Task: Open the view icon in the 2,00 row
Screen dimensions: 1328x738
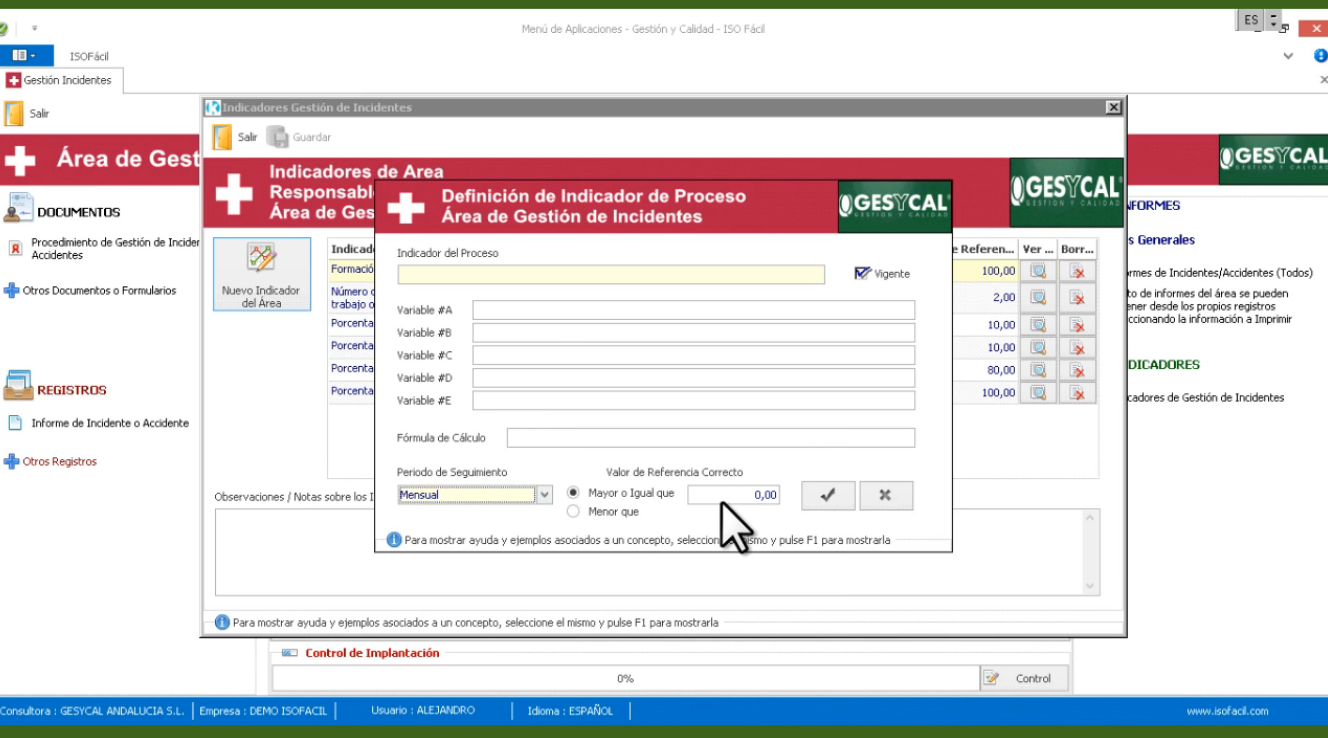Action: coord(1038,297)
